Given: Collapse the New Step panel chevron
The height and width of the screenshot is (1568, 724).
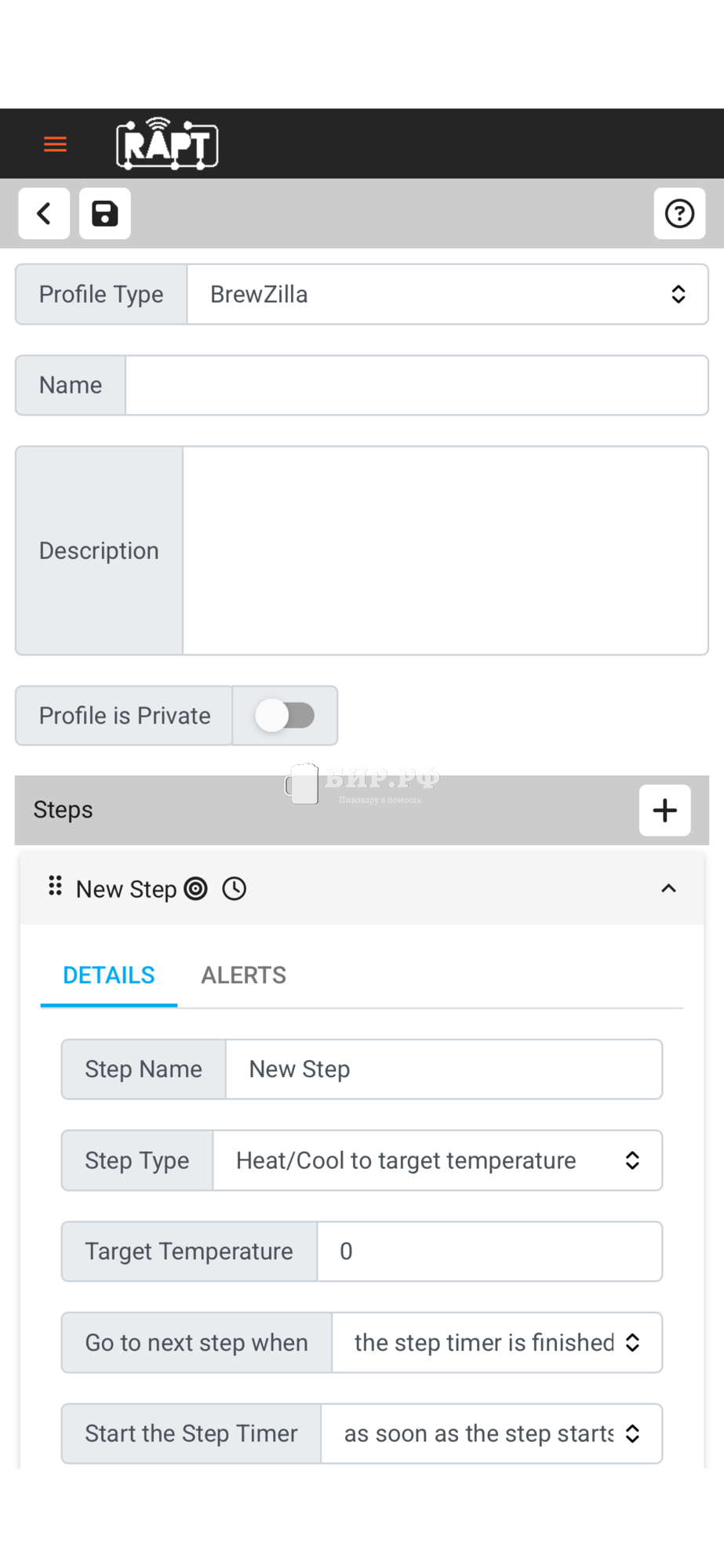Looking at the screenshot, I should [x=668, y=888].
